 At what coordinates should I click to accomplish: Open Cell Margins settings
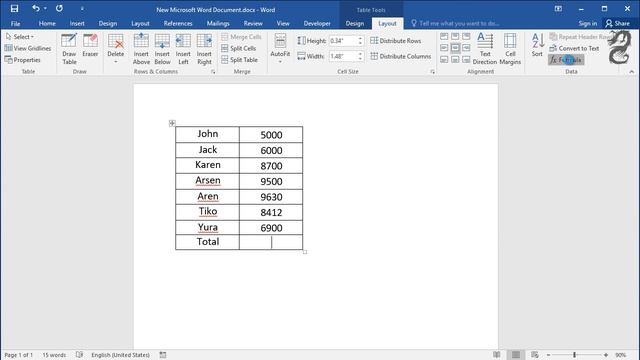(510, 49)
